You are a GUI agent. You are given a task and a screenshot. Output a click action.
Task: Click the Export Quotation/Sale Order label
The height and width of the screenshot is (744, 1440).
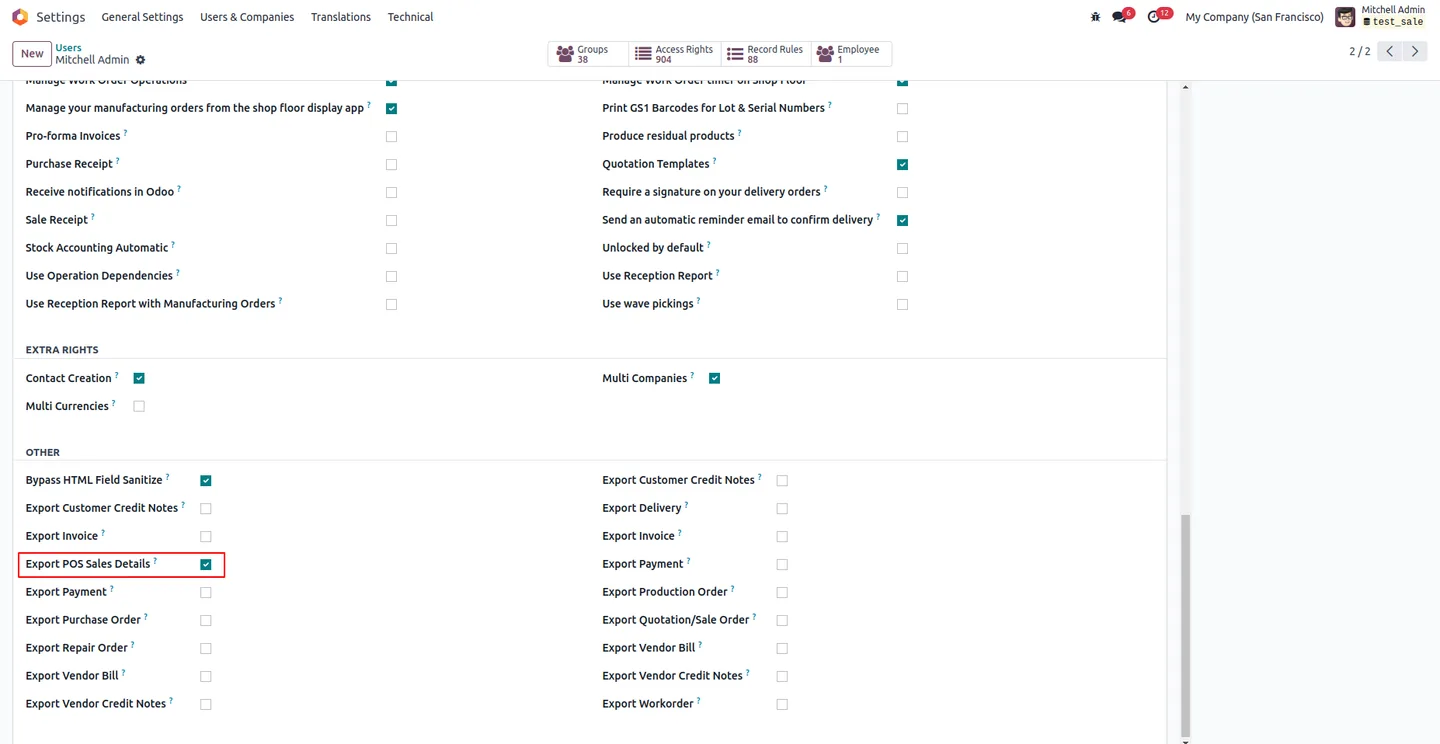pyautogui.click(x=676, y=620)
